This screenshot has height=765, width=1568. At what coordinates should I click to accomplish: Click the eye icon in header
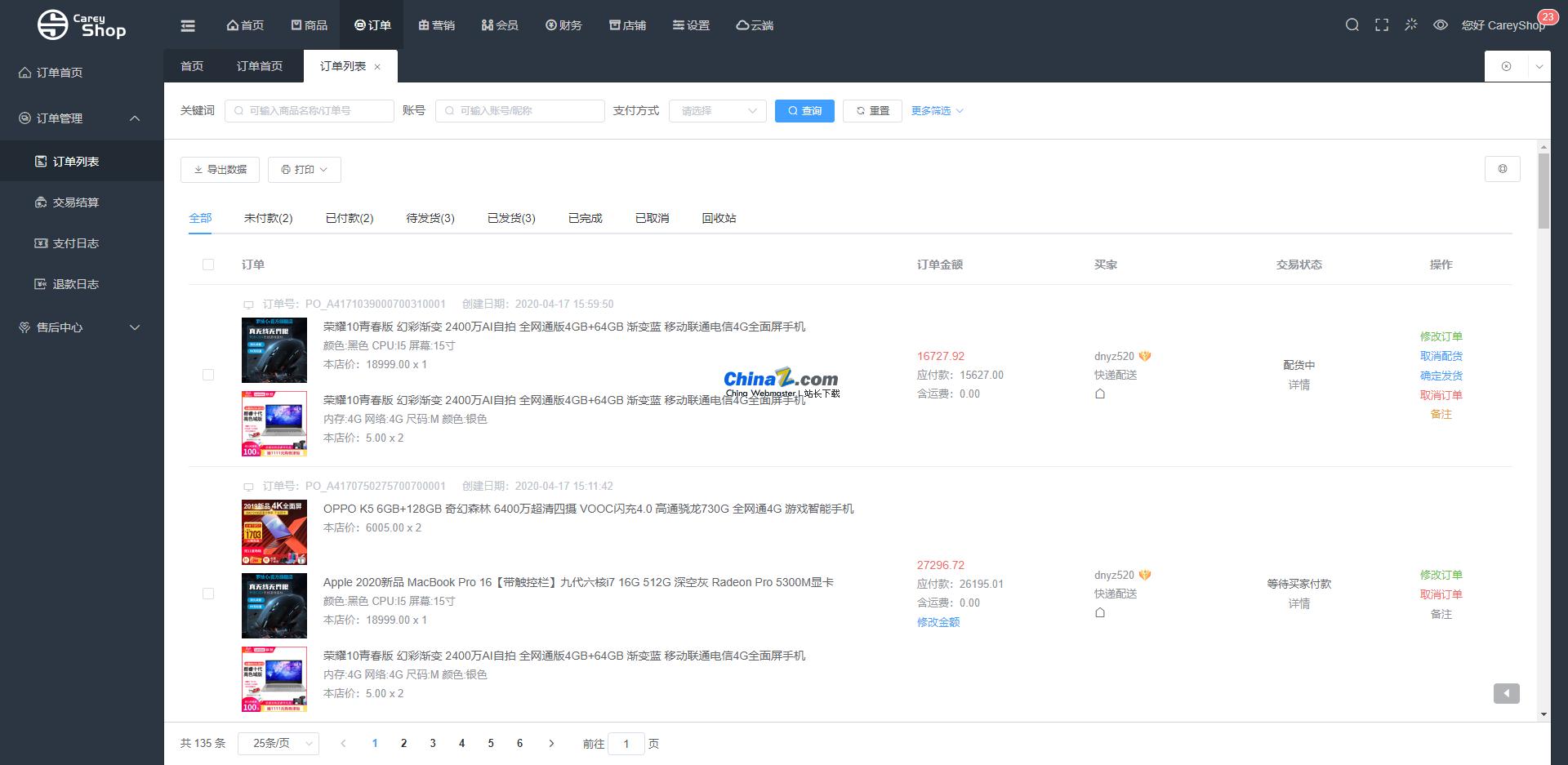coord(1441,25)
